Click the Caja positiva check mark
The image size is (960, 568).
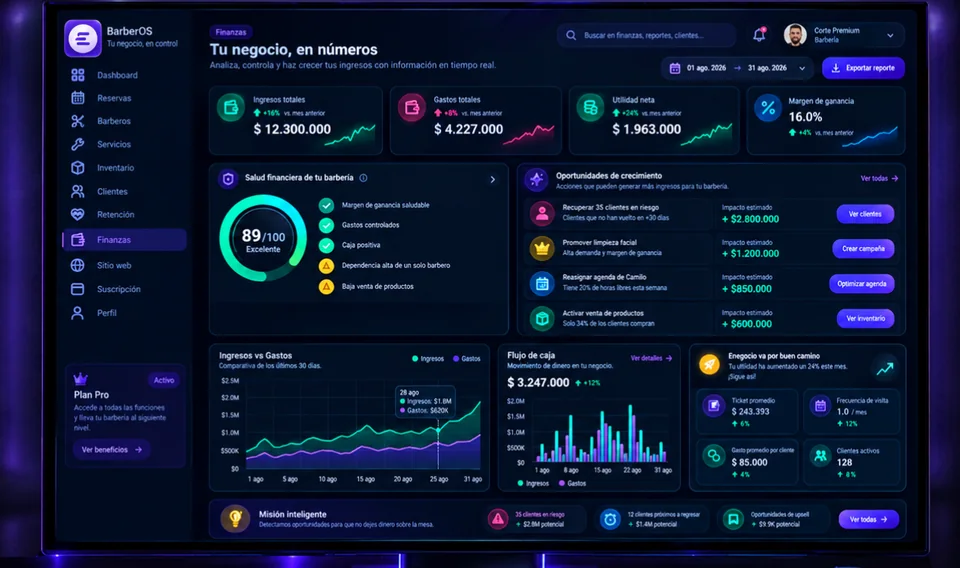pos(326,245)
